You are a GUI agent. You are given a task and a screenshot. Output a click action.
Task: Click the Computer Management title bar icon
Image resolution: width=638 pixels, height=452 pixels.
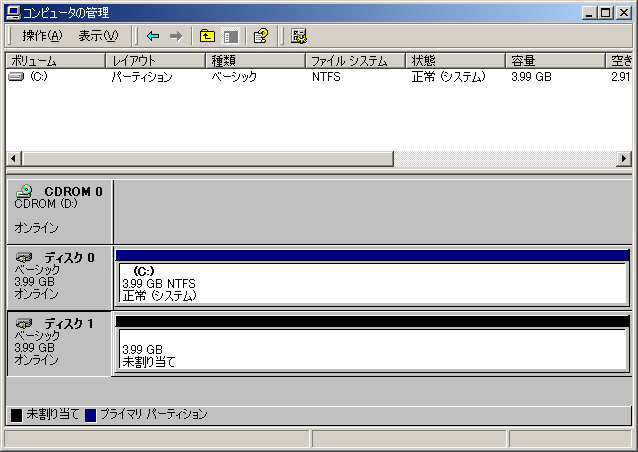(13, 13)
